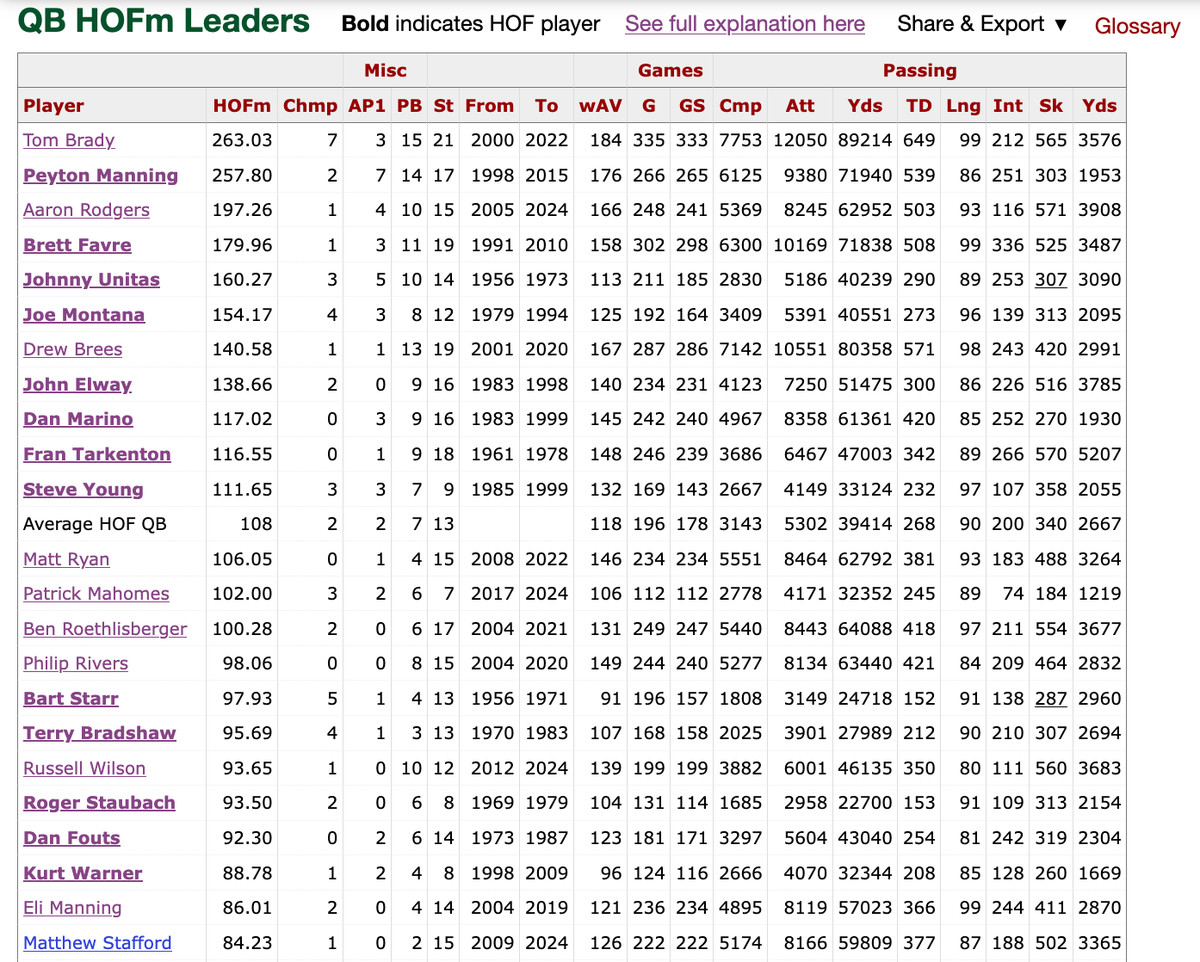This screenshot has height=962, width=1200.
Task: Sort by wAV column header
Action: [600, 106]
